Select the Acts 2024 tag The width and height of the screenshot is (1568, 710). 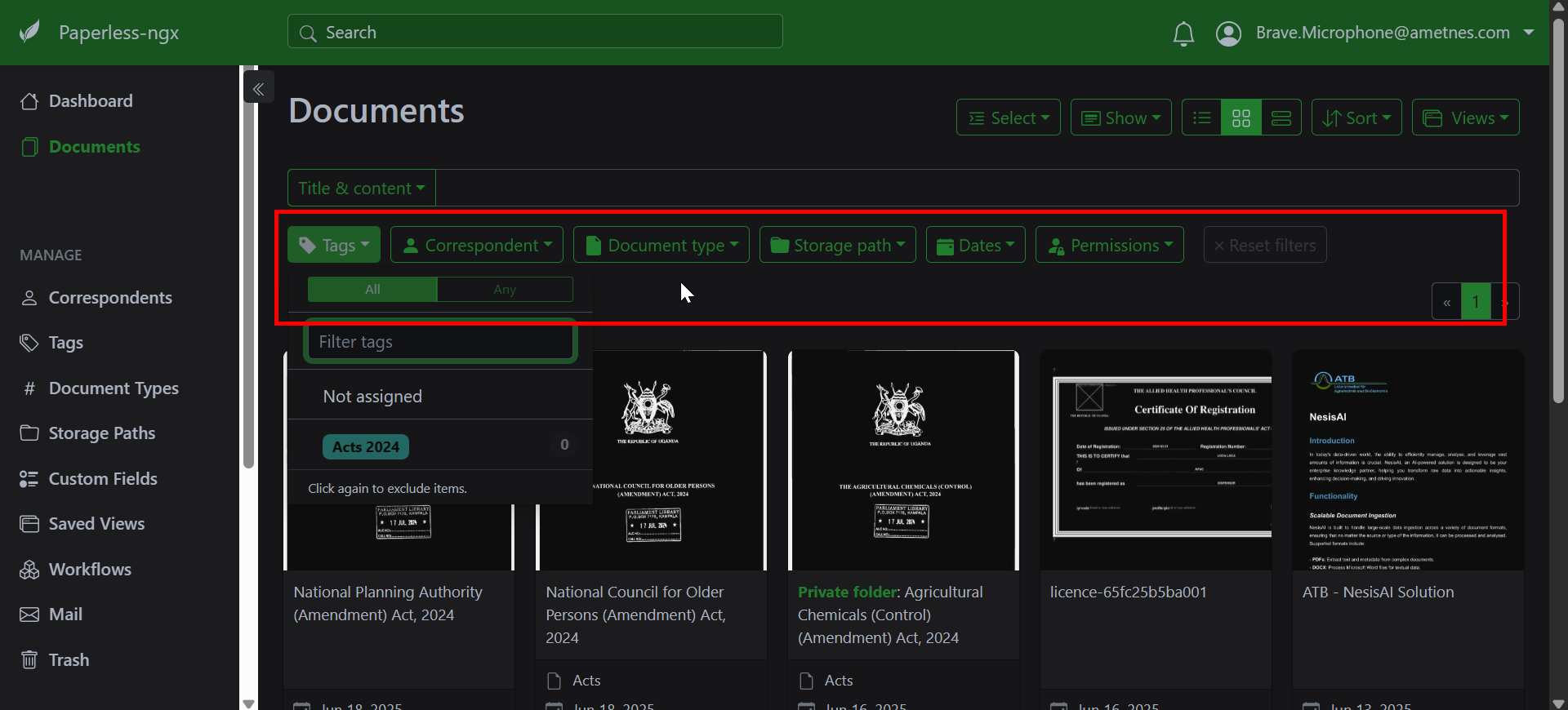pos(366,446)
